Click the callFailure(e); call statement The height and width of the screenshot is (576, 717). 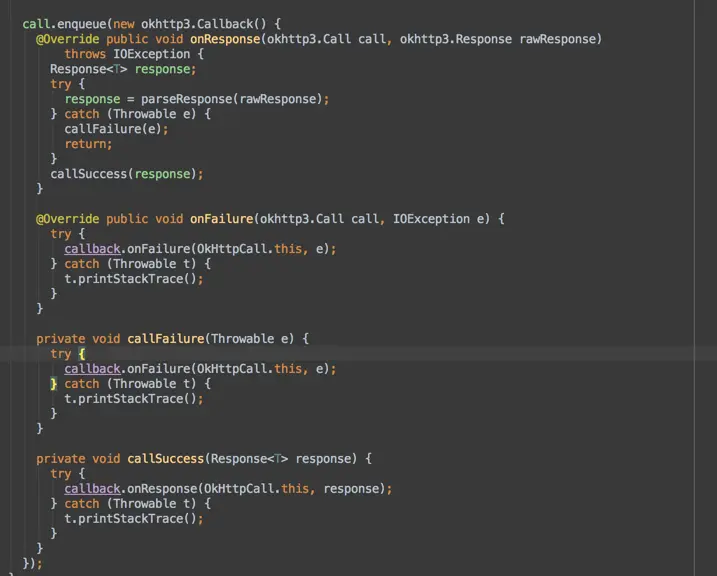coord(116,129)
